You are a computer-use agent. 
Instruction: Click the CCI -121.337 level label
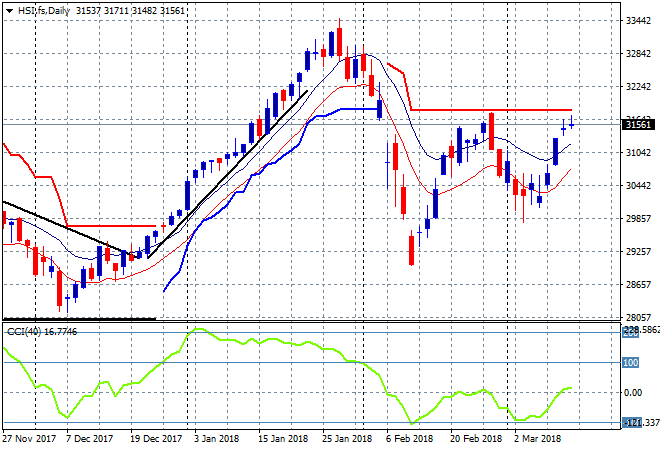tap(641, 422)
